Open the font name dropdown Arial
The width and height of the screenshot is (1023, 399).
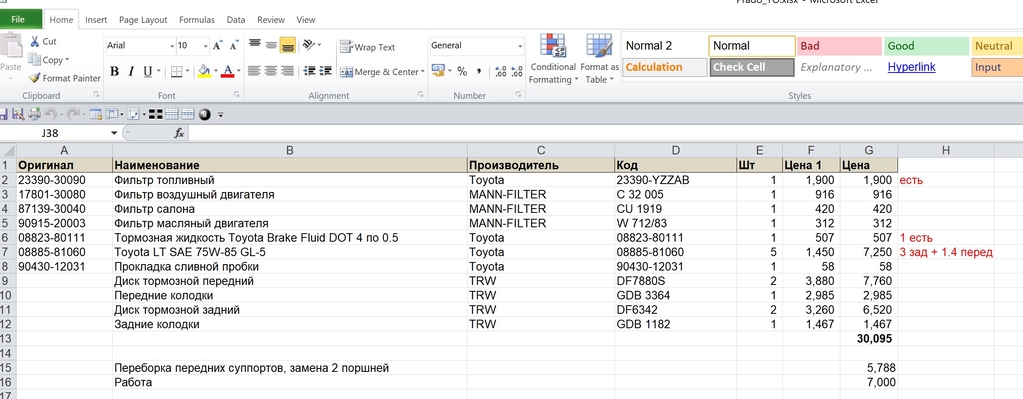172,46
